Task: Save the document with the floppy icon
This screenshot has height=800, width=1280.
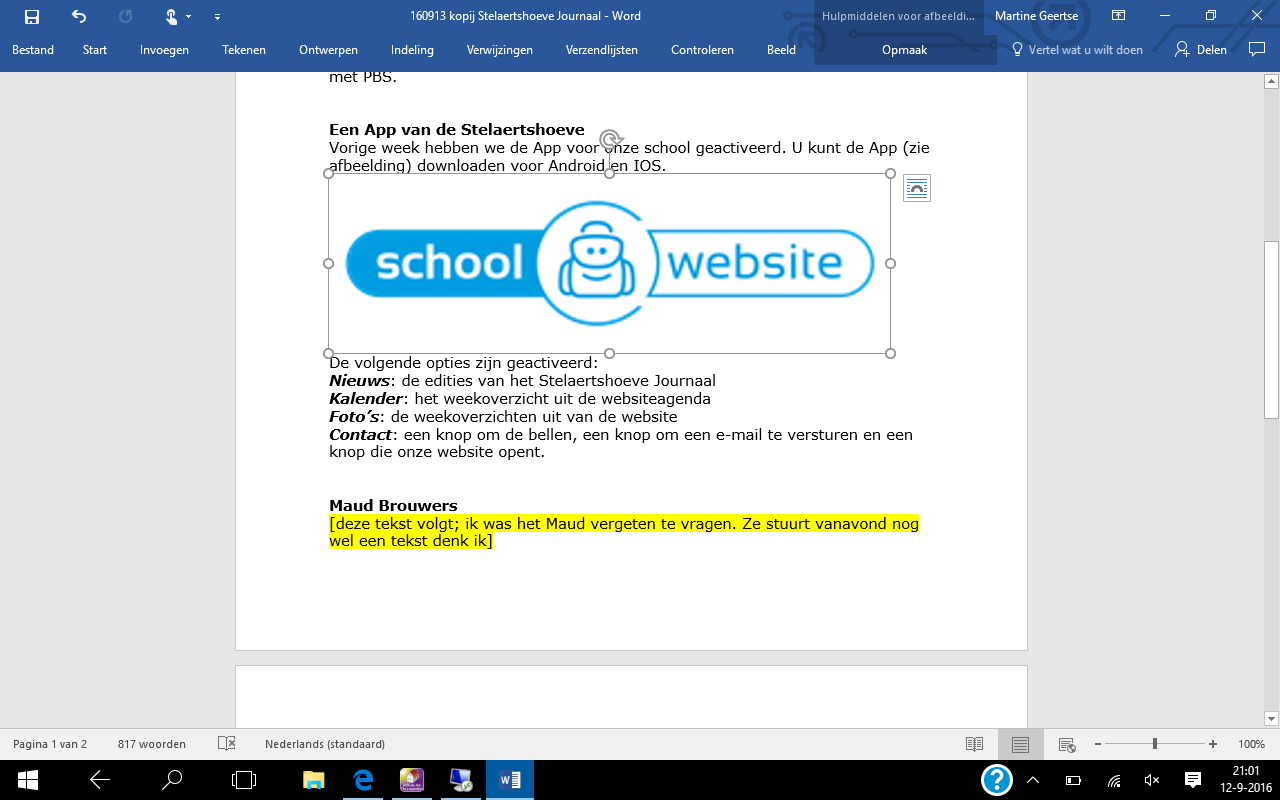Action: click(x=32, y=16)
